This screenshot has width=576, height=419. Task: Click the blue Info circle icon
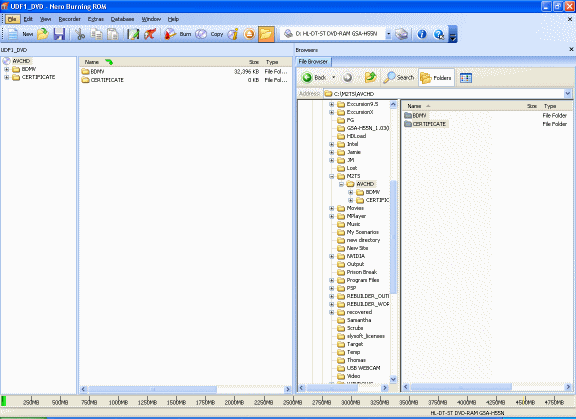coord(422,34)
